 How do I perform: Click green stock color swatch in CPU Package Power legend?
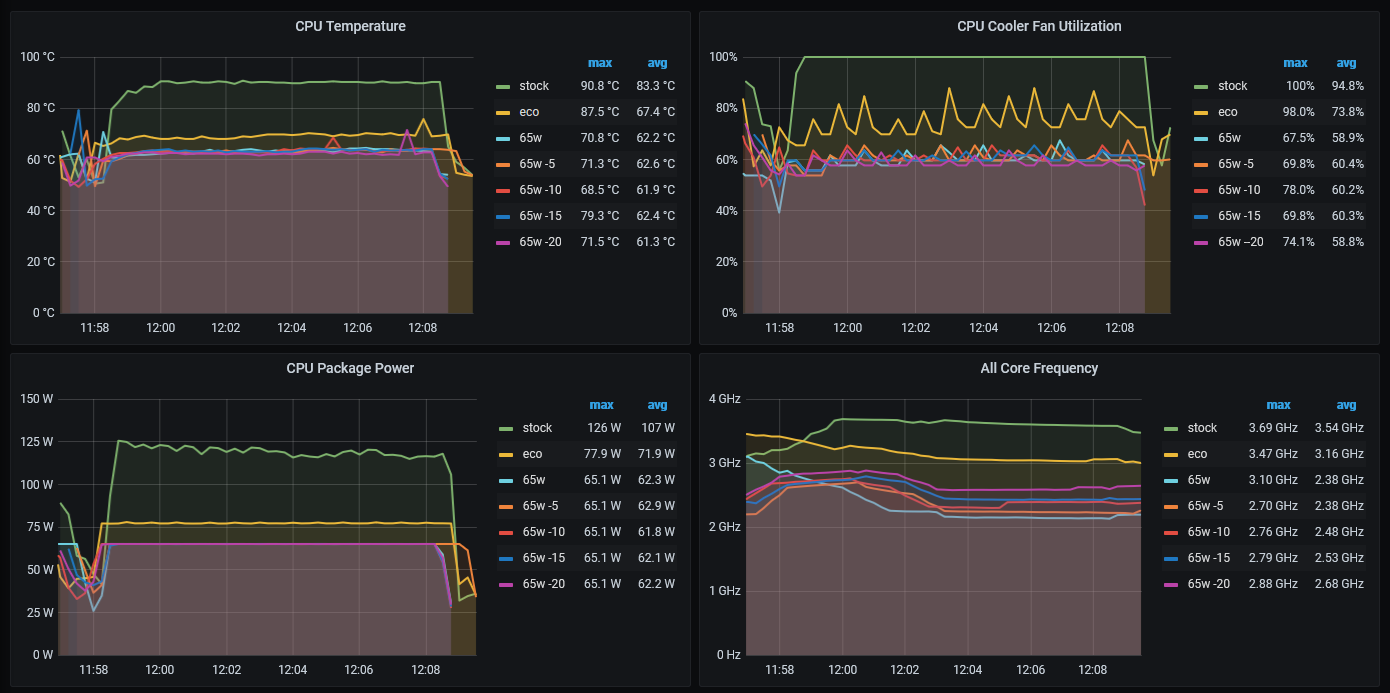[x=504, y=428]
